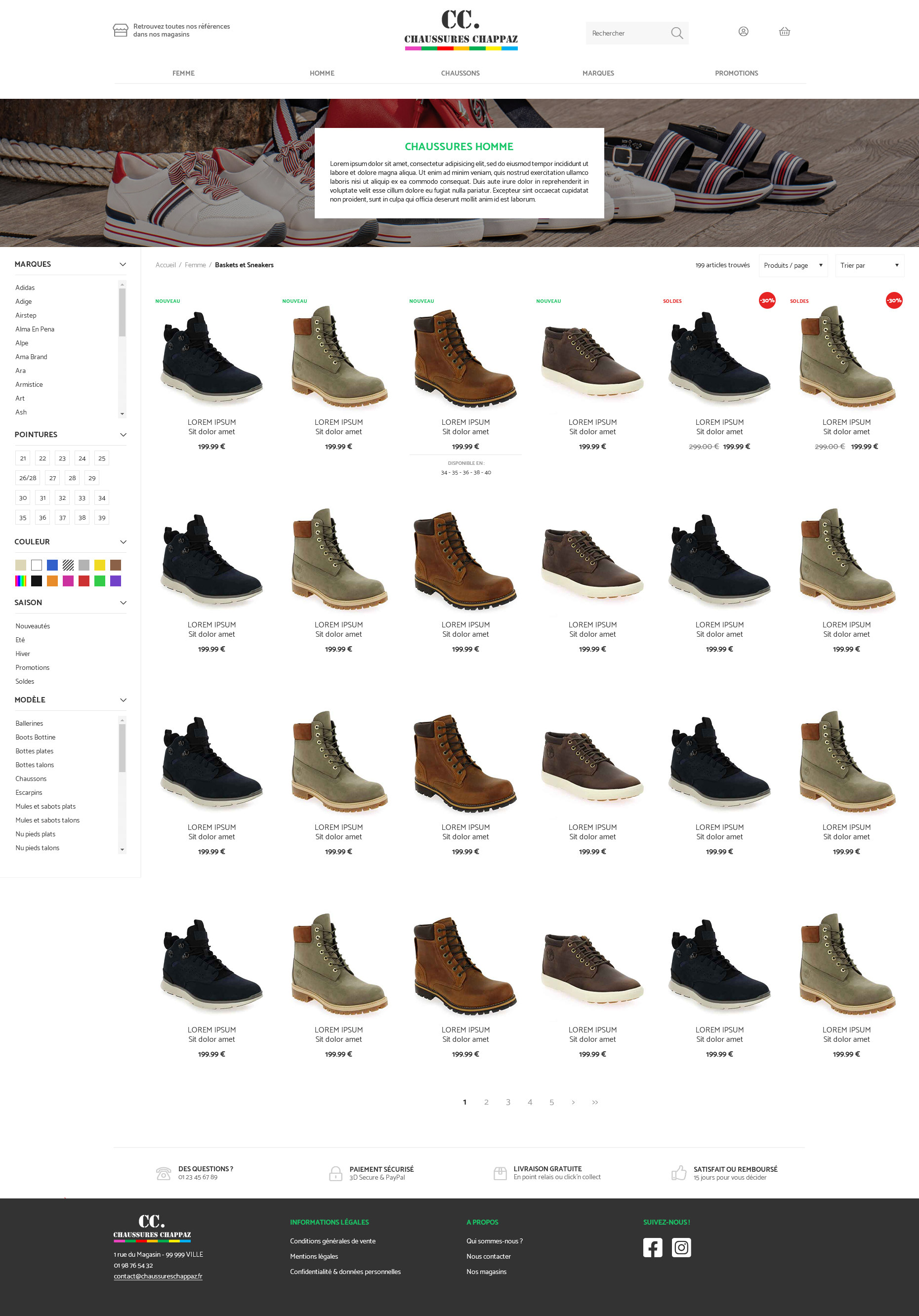This screenshot has height=1316, width=919.
Task: Open the shopping basket icon
Action: click(784, 32)
